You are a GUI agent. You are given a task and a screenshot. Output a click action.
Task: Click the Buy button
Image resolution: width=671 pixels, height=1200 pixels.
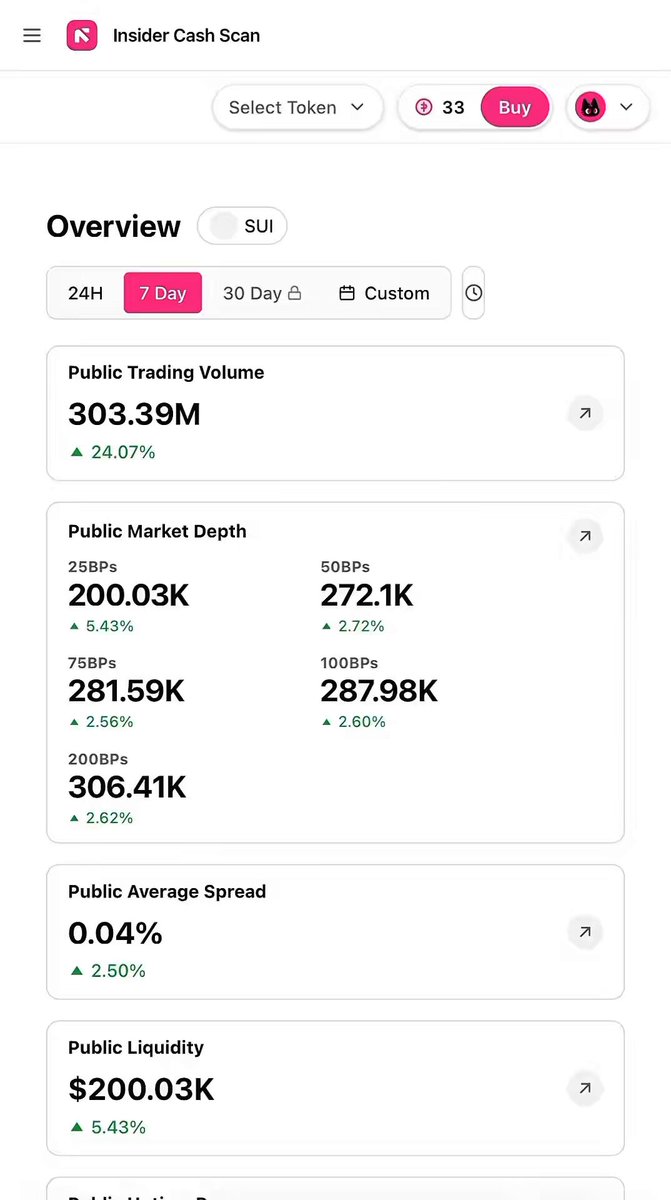tap(515, 107)
